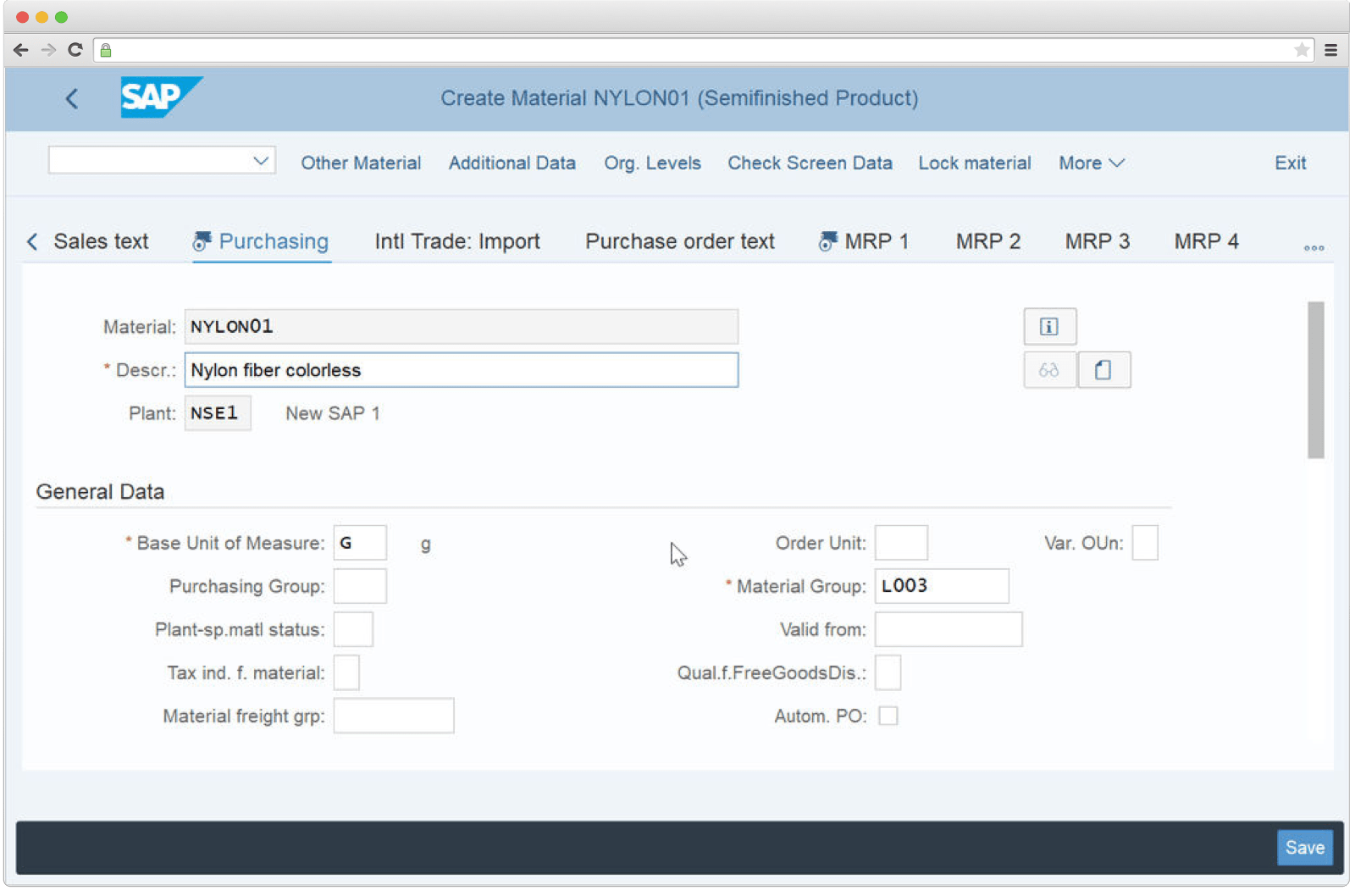1355x896 pixels.
Task: Focus the Purchasing Group field
Action: pyautogui.click(x=360, y=586)
